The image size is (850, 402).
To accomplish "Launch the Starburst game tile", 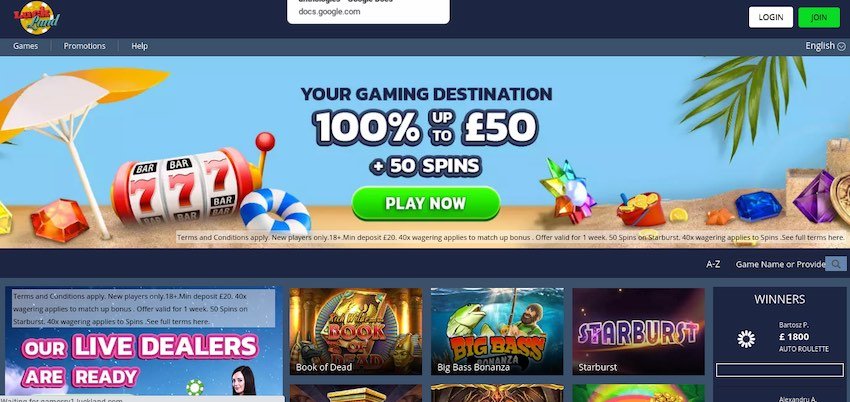I will [x=639, y=331].
